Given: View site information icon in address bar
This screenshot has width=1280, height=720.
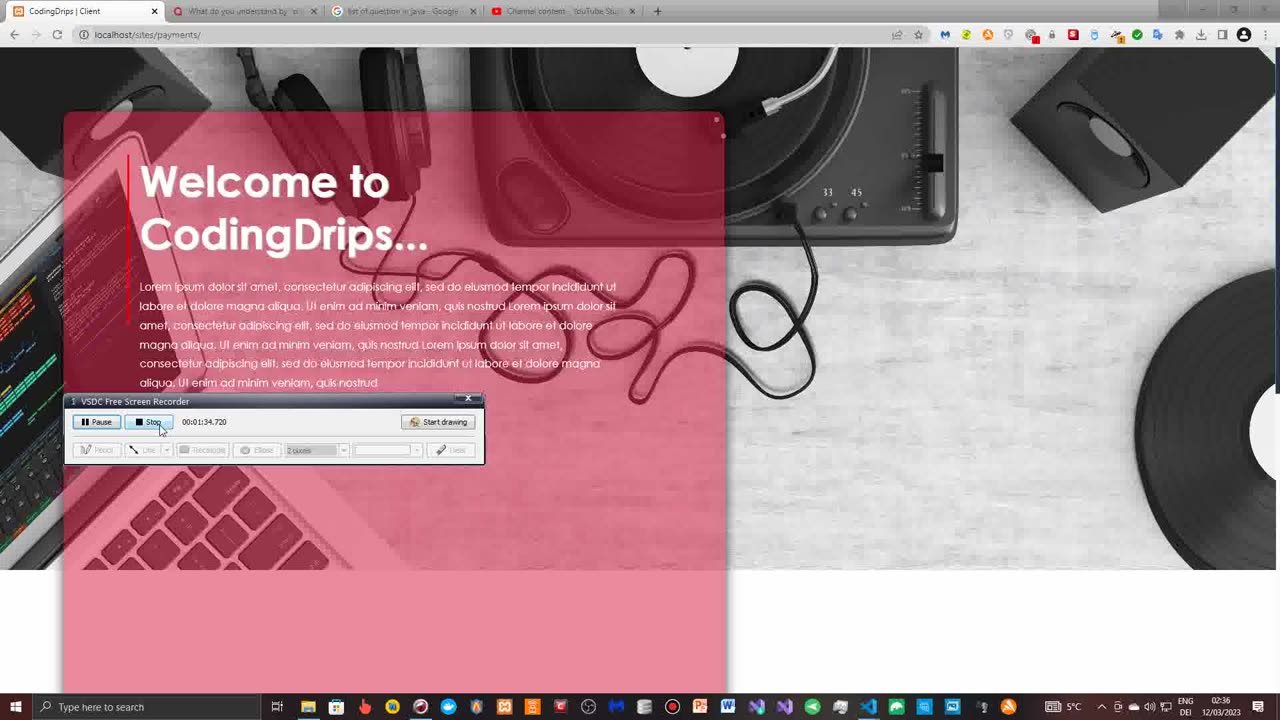Looking at the screenshot, I should (84, 35).
